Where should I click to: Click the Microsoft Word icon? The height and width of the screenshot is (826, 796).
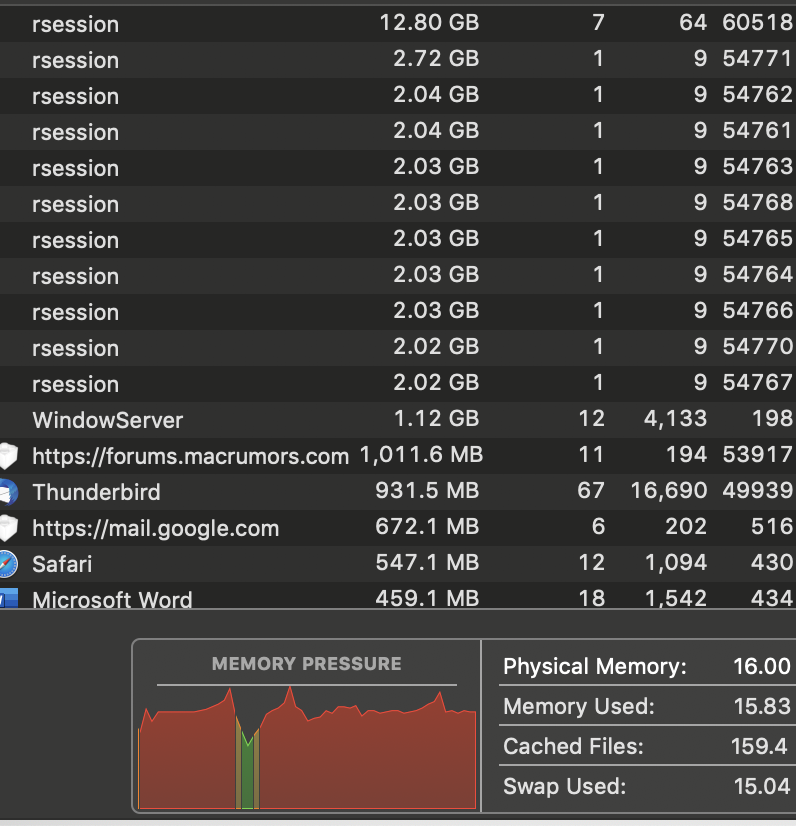pyautogui.click(x=9, y=598)
